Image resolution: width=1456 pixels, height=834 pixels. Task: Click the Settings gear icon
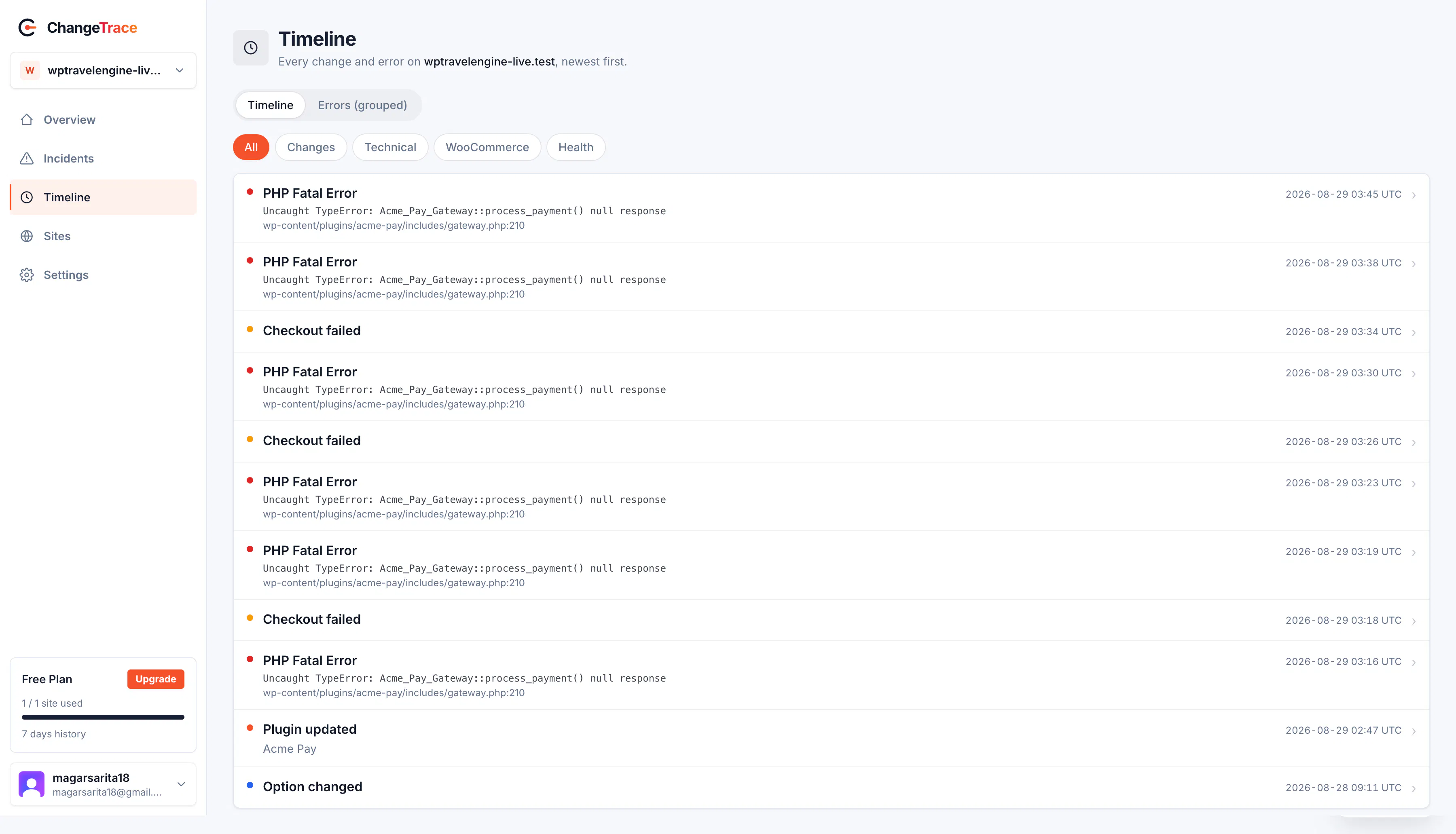[x=27, y=275]
